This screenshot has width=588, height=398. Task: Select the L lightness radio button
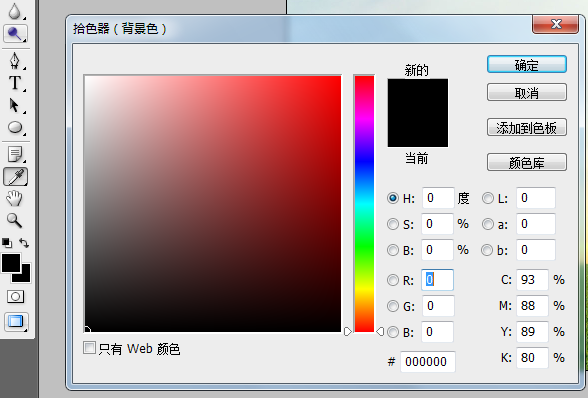[x=488, y=198]
